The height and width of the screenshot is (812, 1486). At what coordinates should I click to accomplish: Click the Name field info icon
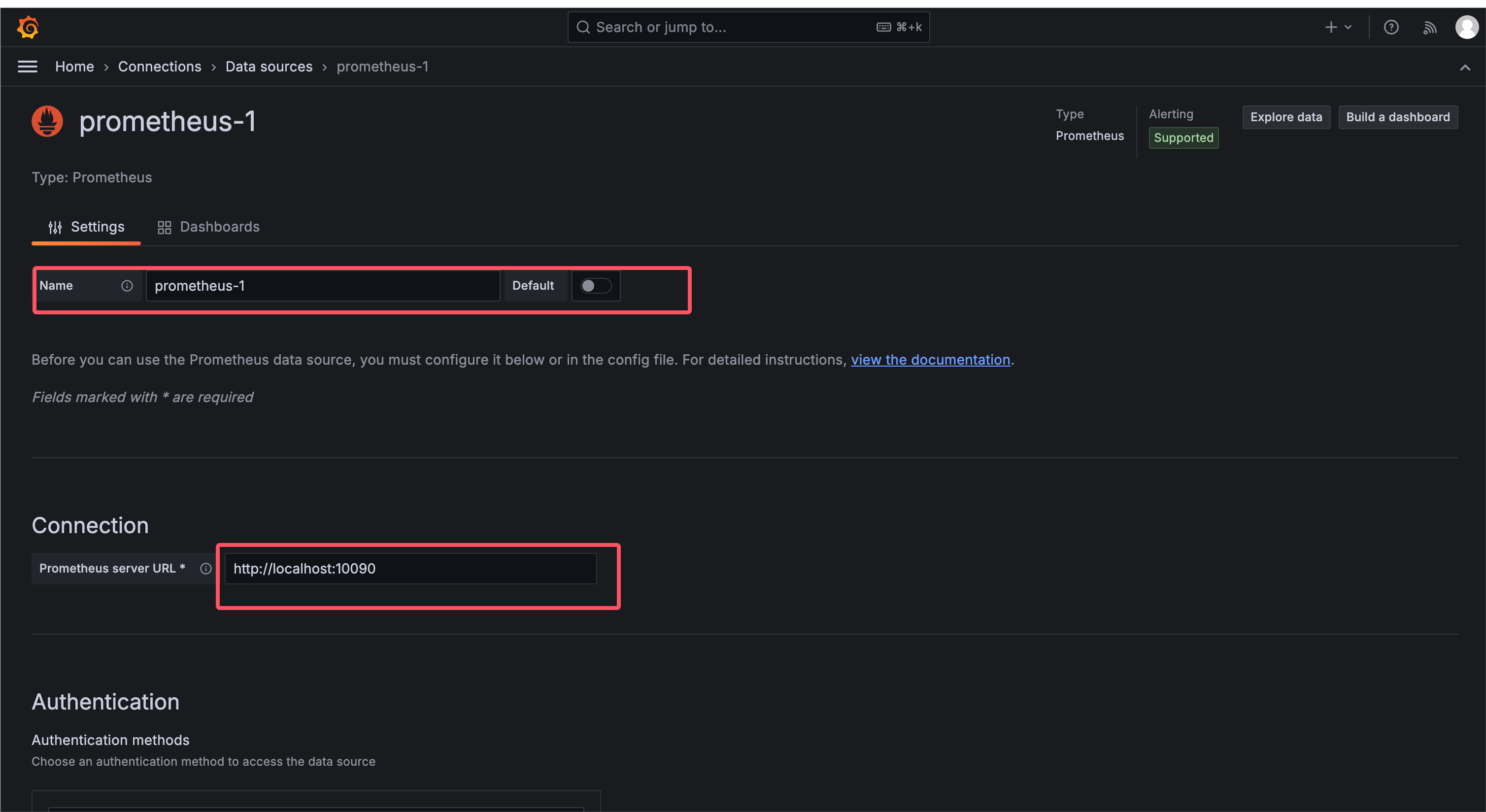coord(127,285)
